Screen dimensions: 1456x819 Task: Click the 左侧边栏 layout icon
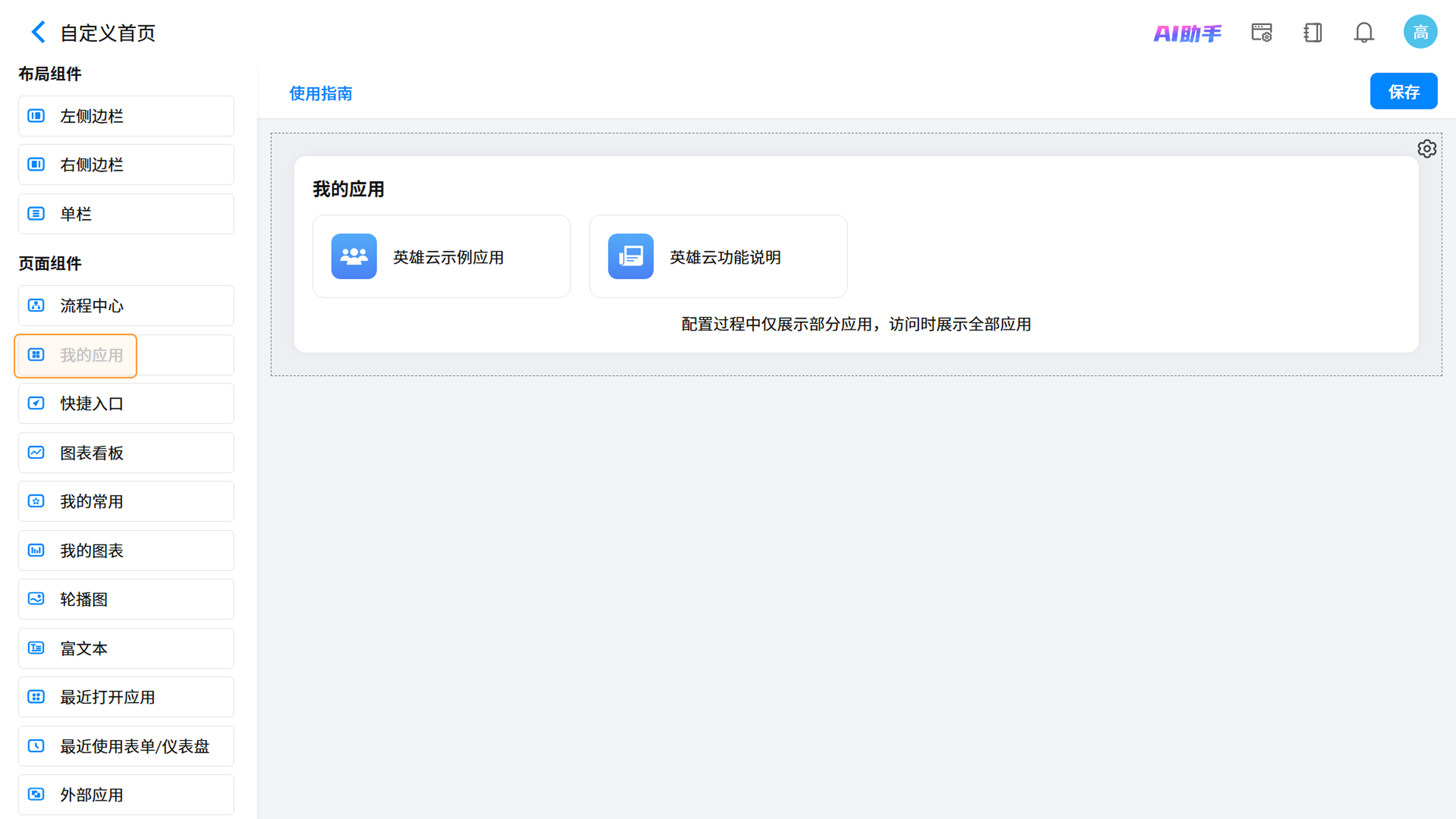[36, 116]
